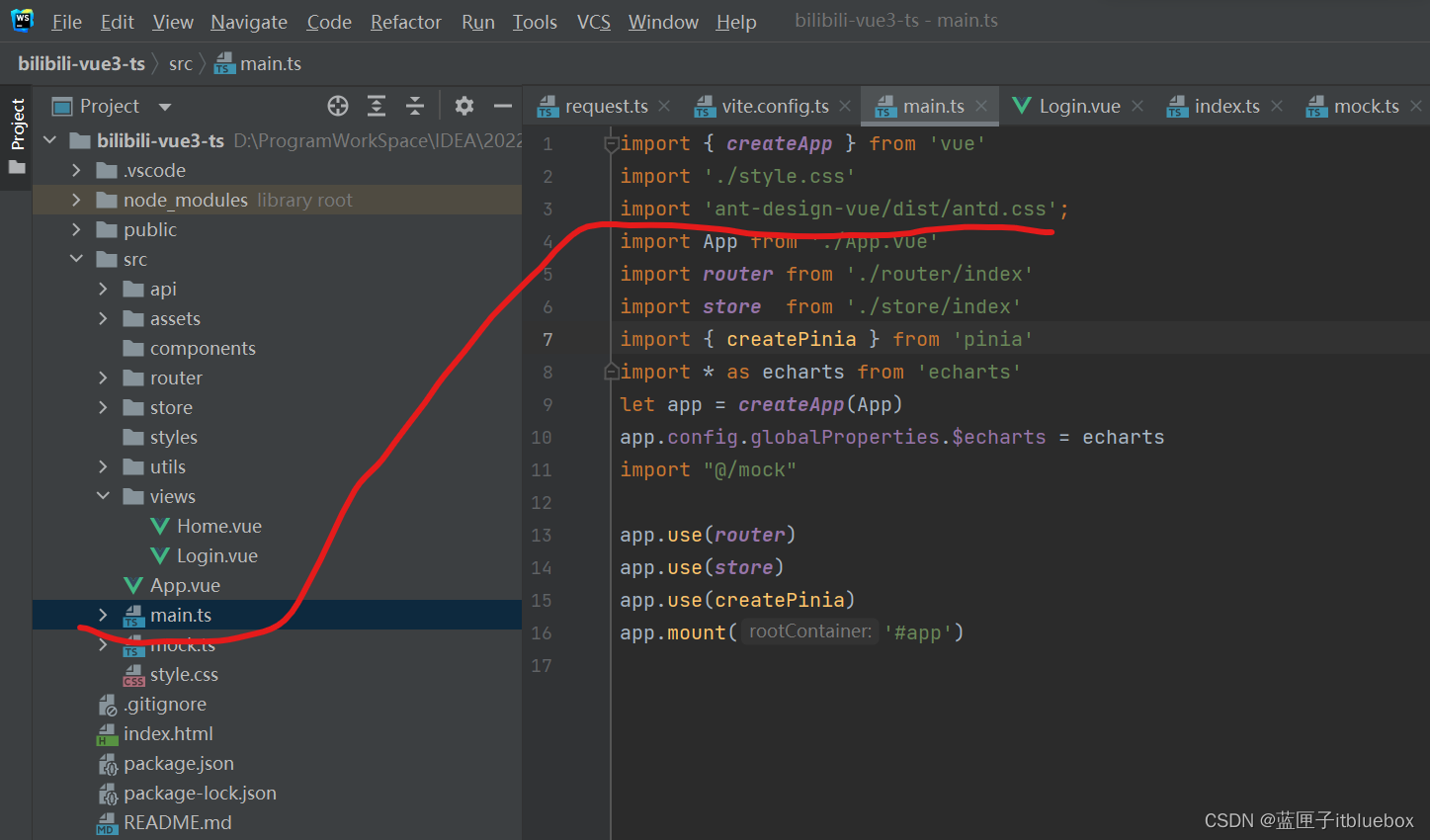Switch to the vite.config.ts tab
This screenshot has width=1430, height=840.
(774, 106)
